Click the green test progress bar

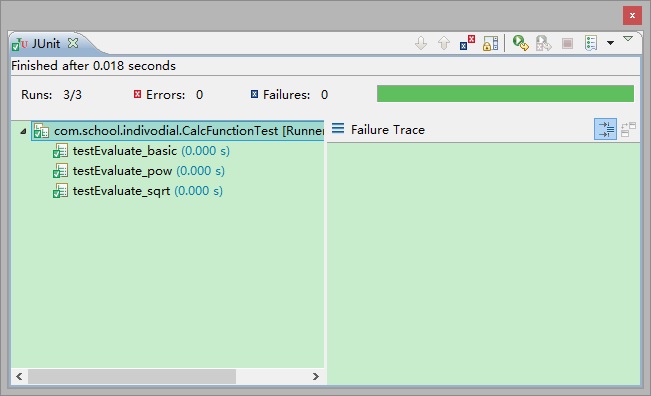[x=505, y=94]
